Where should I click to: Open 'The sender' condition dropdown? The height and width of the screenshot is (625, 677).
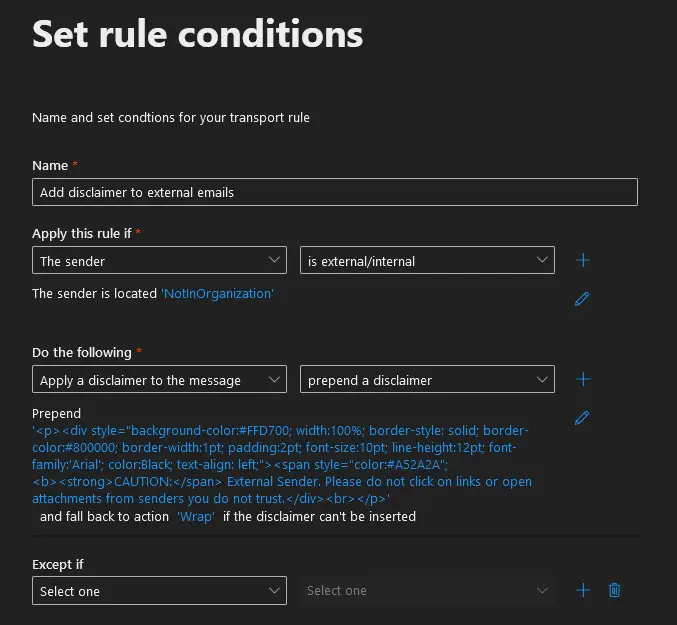[159, 261]
